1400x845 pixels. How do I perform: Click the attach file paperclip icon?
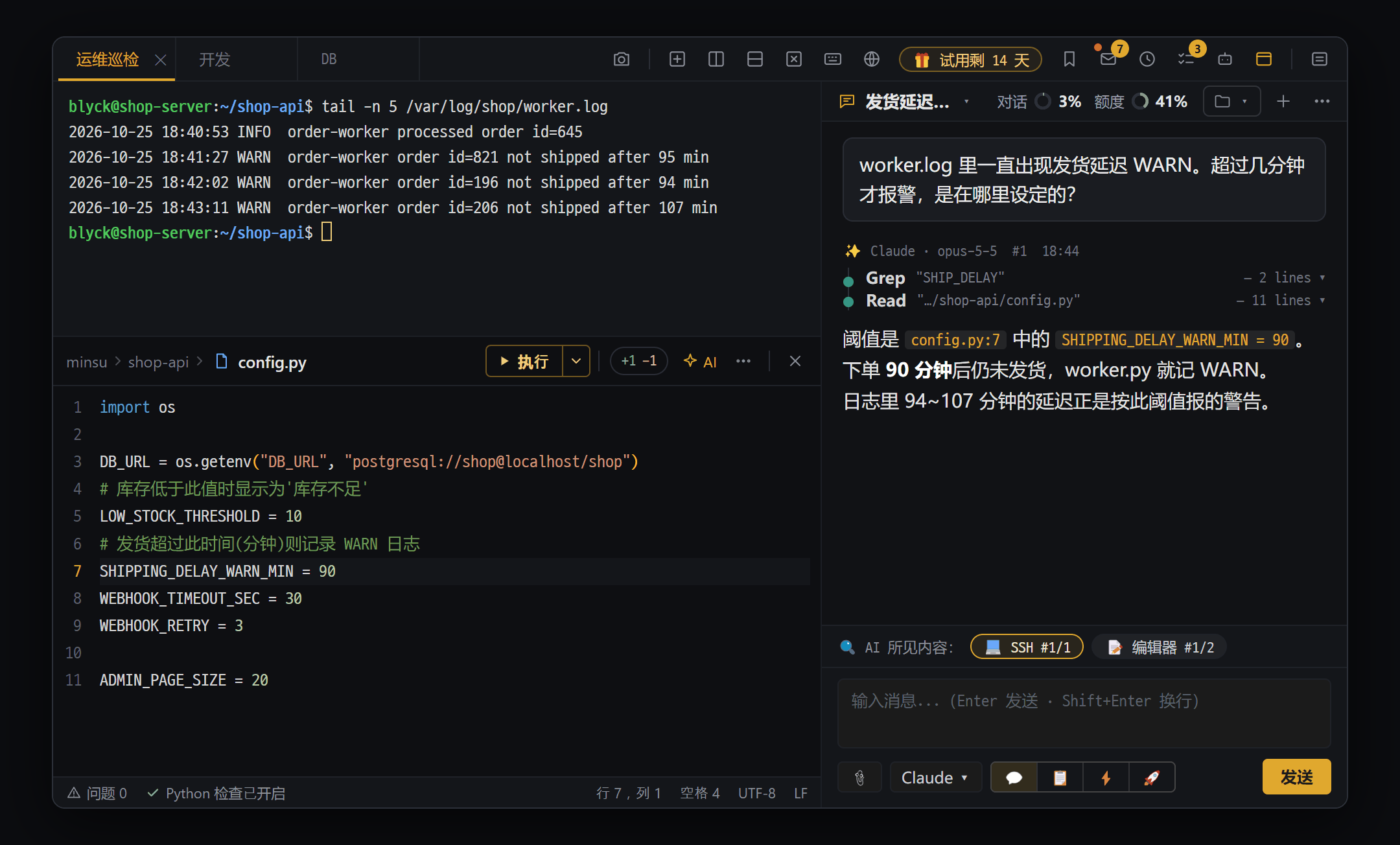point(859,778)
